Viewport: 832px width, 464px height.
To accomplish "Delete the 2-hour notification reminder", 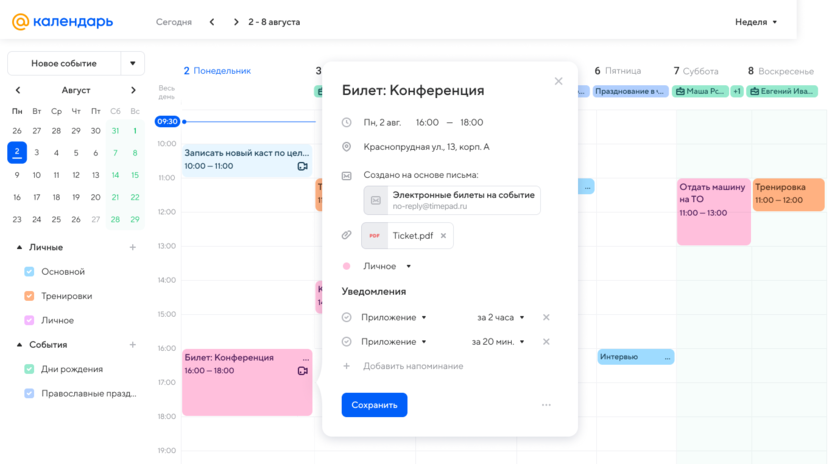I will [546, 317].
